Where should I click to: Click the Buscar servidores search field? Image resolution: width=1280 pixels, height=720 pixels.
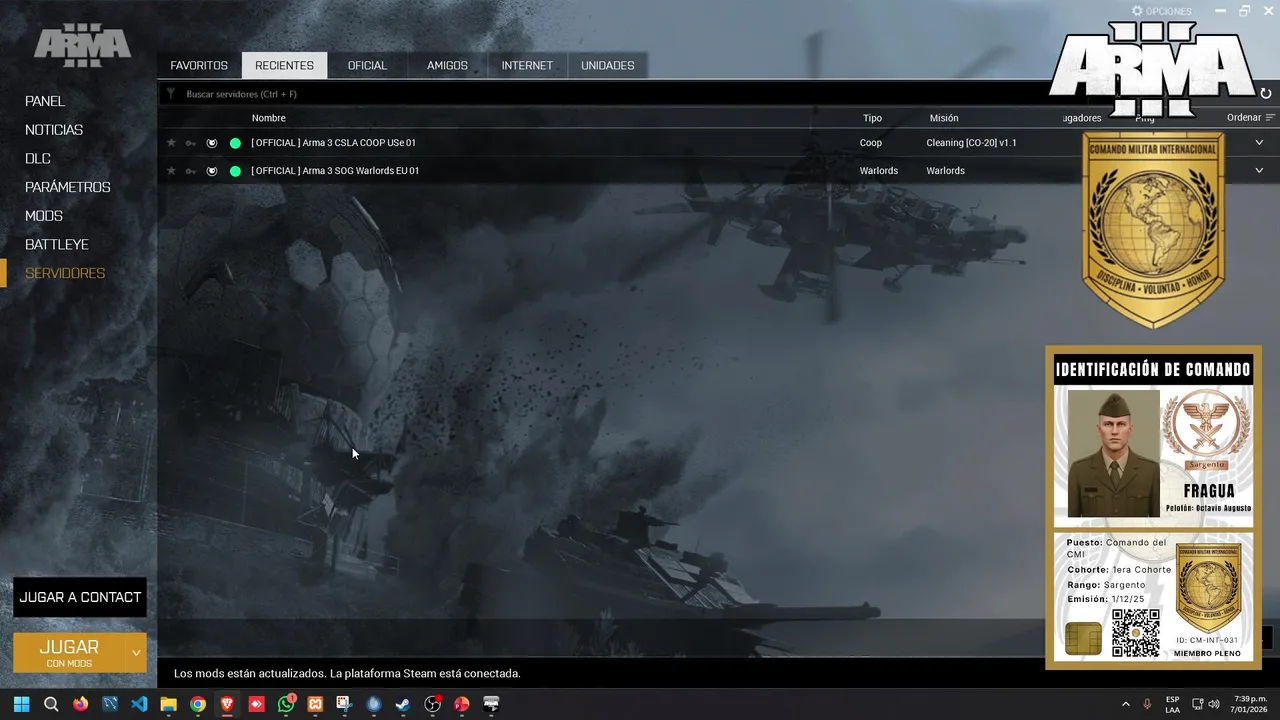[x=600, y=94]
